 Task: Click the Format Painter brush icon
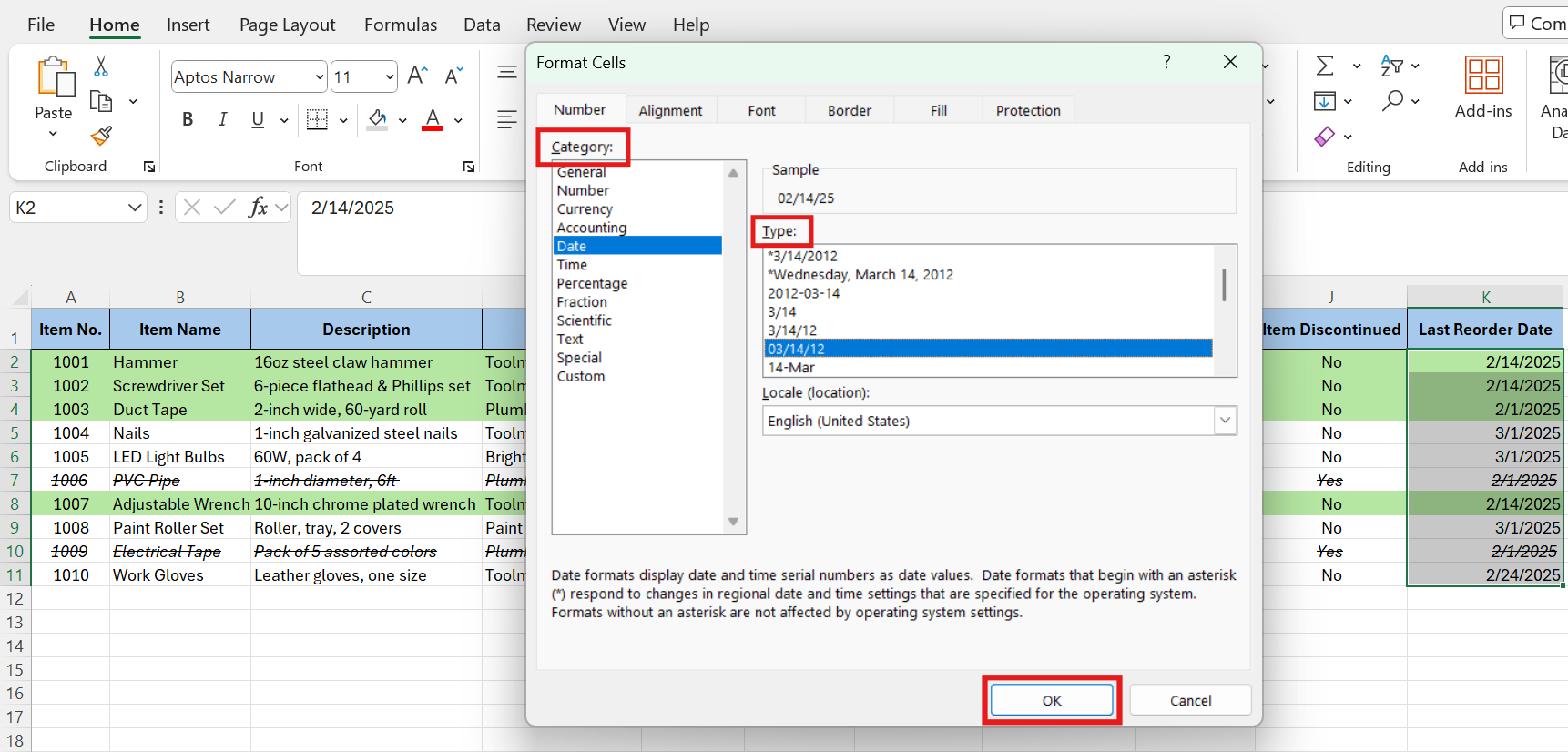click(101, 136)
